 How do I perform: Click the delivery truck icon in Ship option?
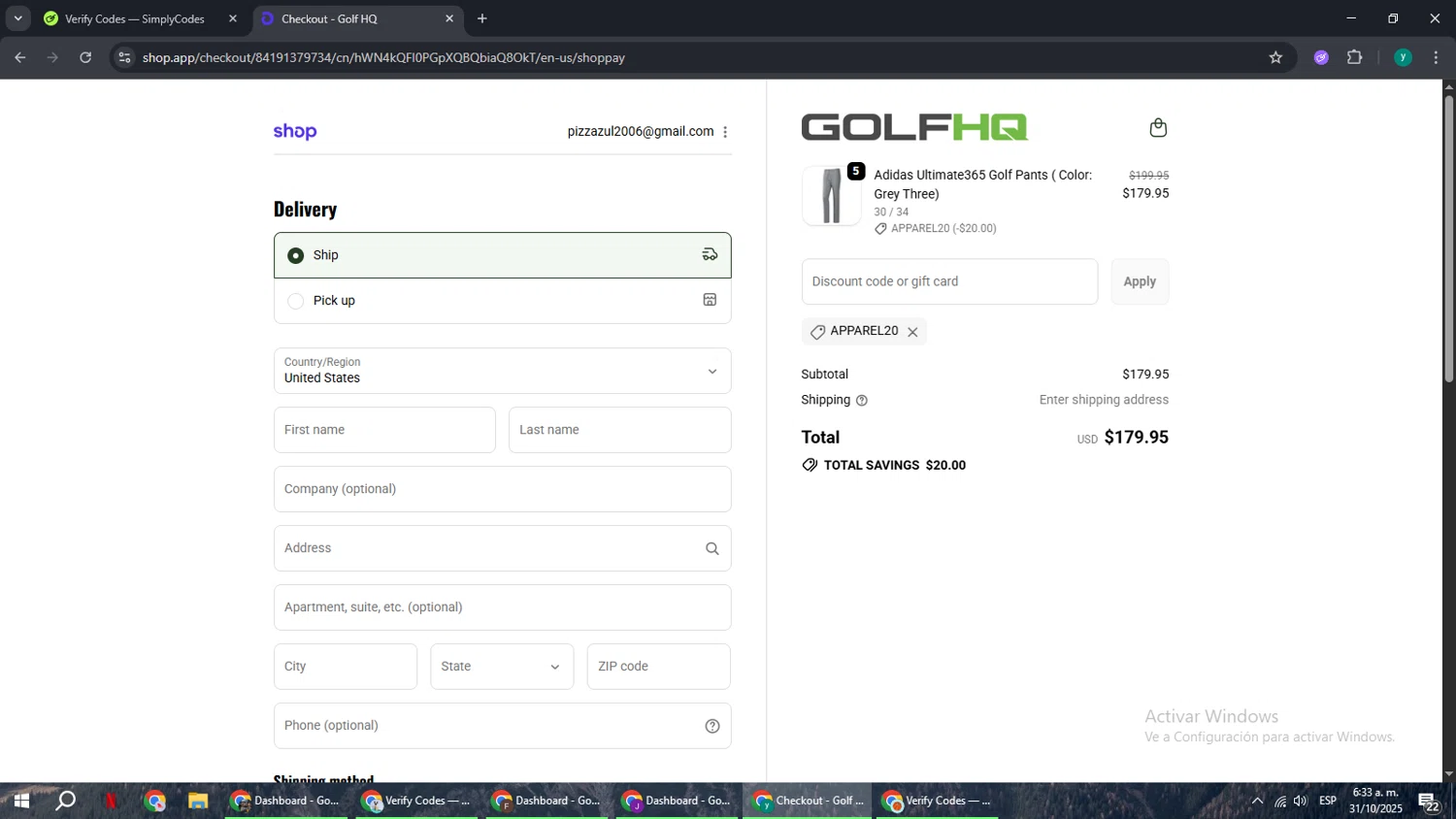tap(710, 255)
